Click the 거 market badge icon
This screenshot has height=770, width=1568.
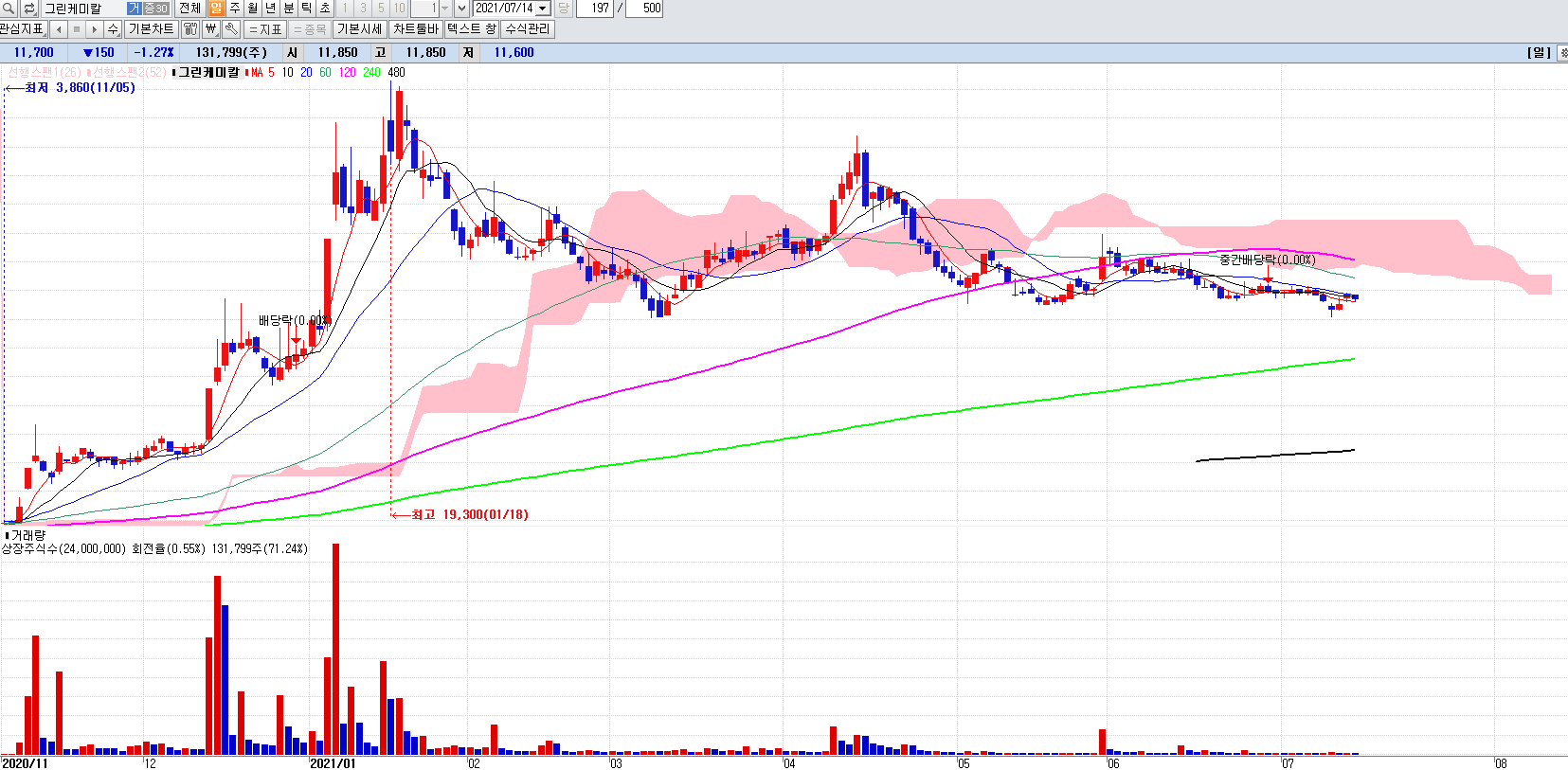pyautogui.click(x=135, y=9)
